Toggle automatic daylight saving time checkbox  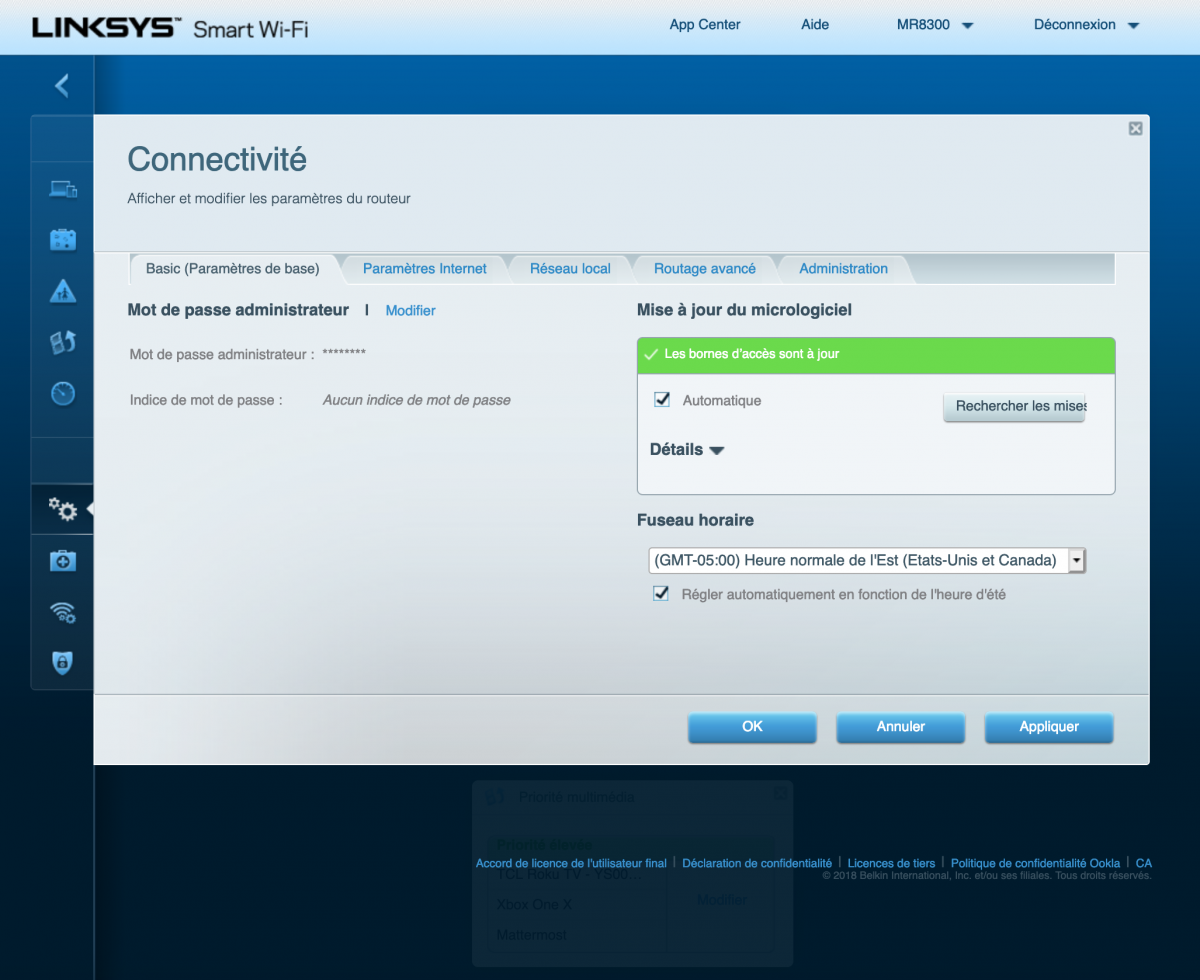[661, 594]
